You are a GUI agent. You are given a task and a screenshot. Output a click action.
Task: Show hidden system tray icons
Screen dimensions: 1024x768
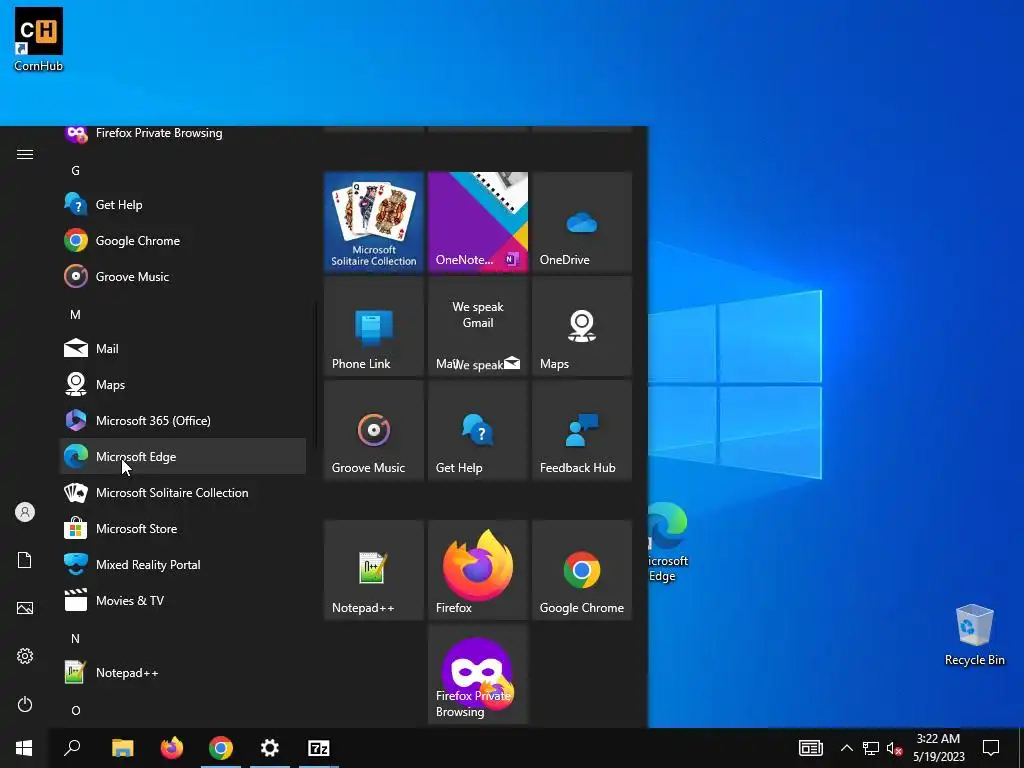[846, 748]
